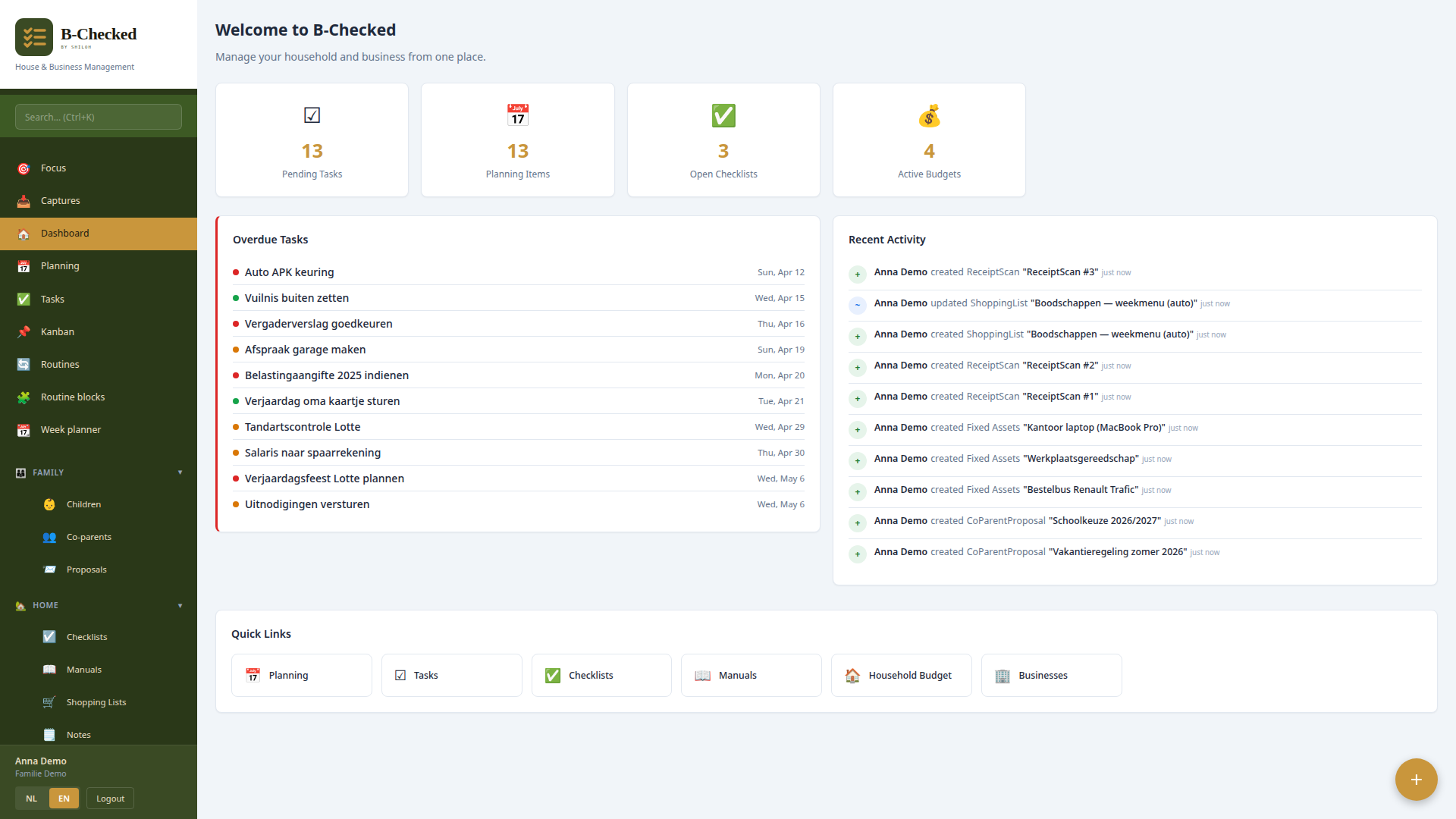Click the Vakantieregeling zomer 2026 activity
This screenshot has width=1456, height=819.
pos(1135,553)
